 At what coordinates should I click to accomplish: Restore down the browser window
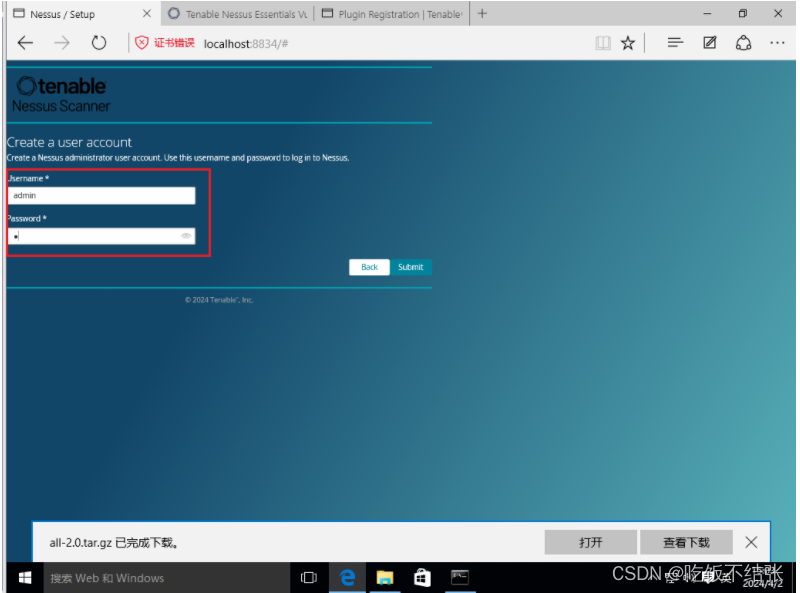pos(743,14)
